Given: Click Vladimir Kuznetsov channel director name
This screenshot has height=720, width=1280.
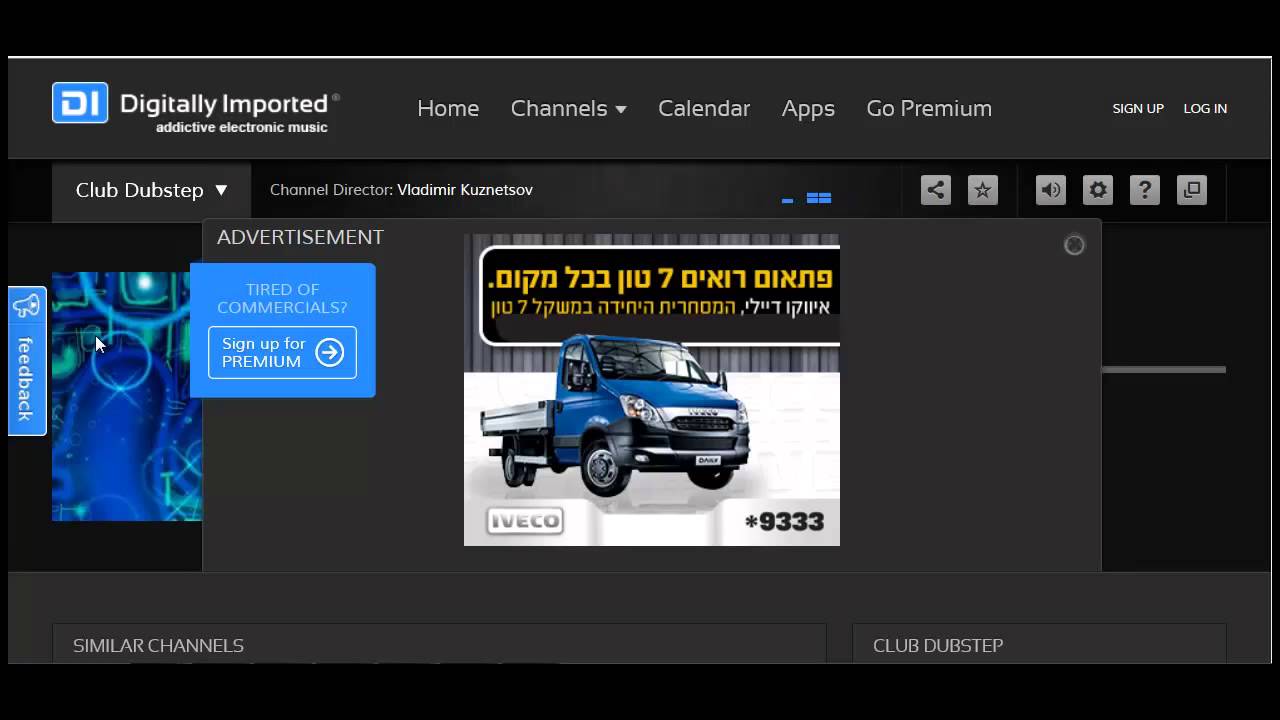Looking at the screenshot, I should pyautogui.click(x=465, y=190).
